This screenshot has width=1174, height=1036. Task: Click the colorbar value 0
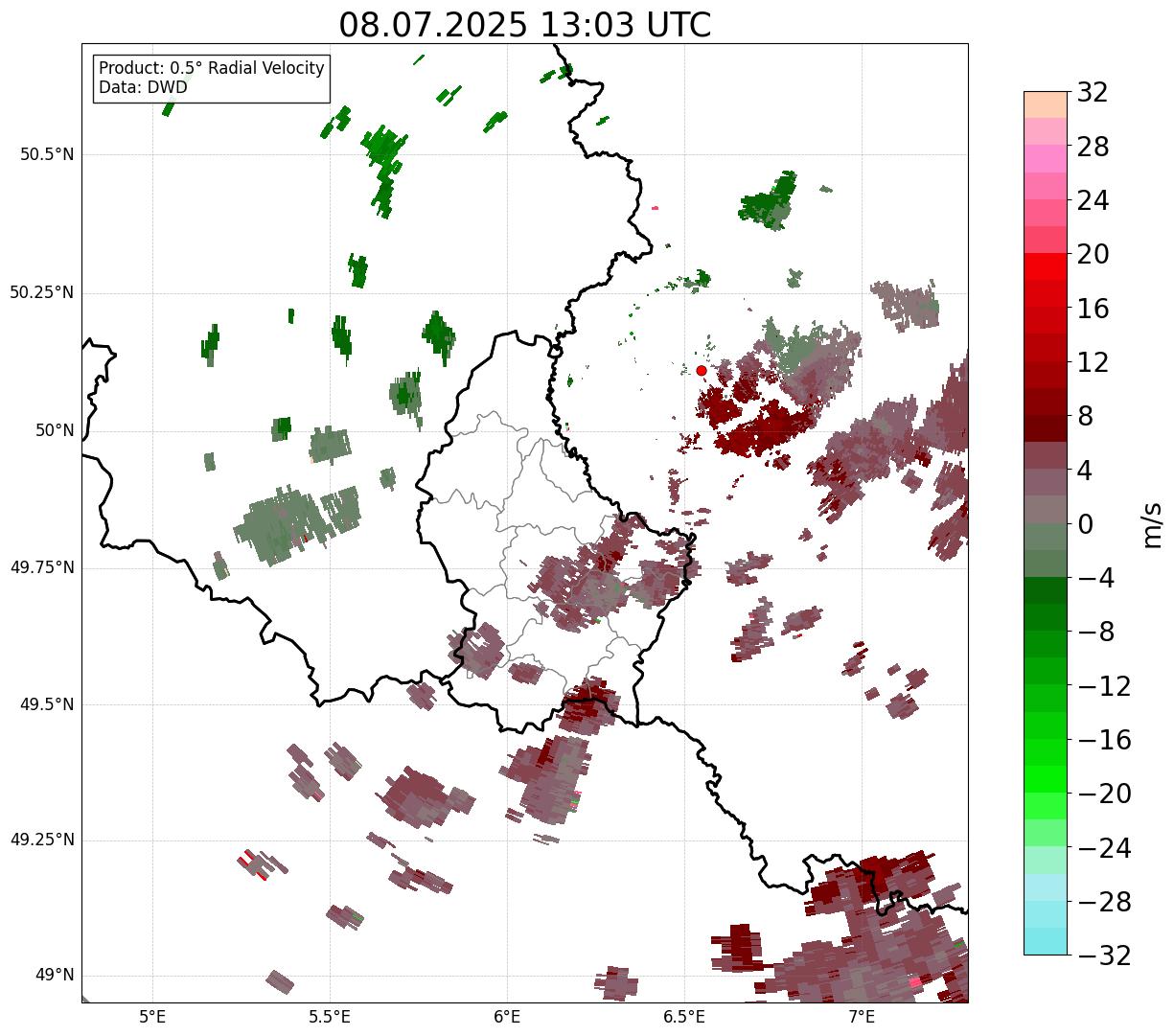[x=1085, y=524]
